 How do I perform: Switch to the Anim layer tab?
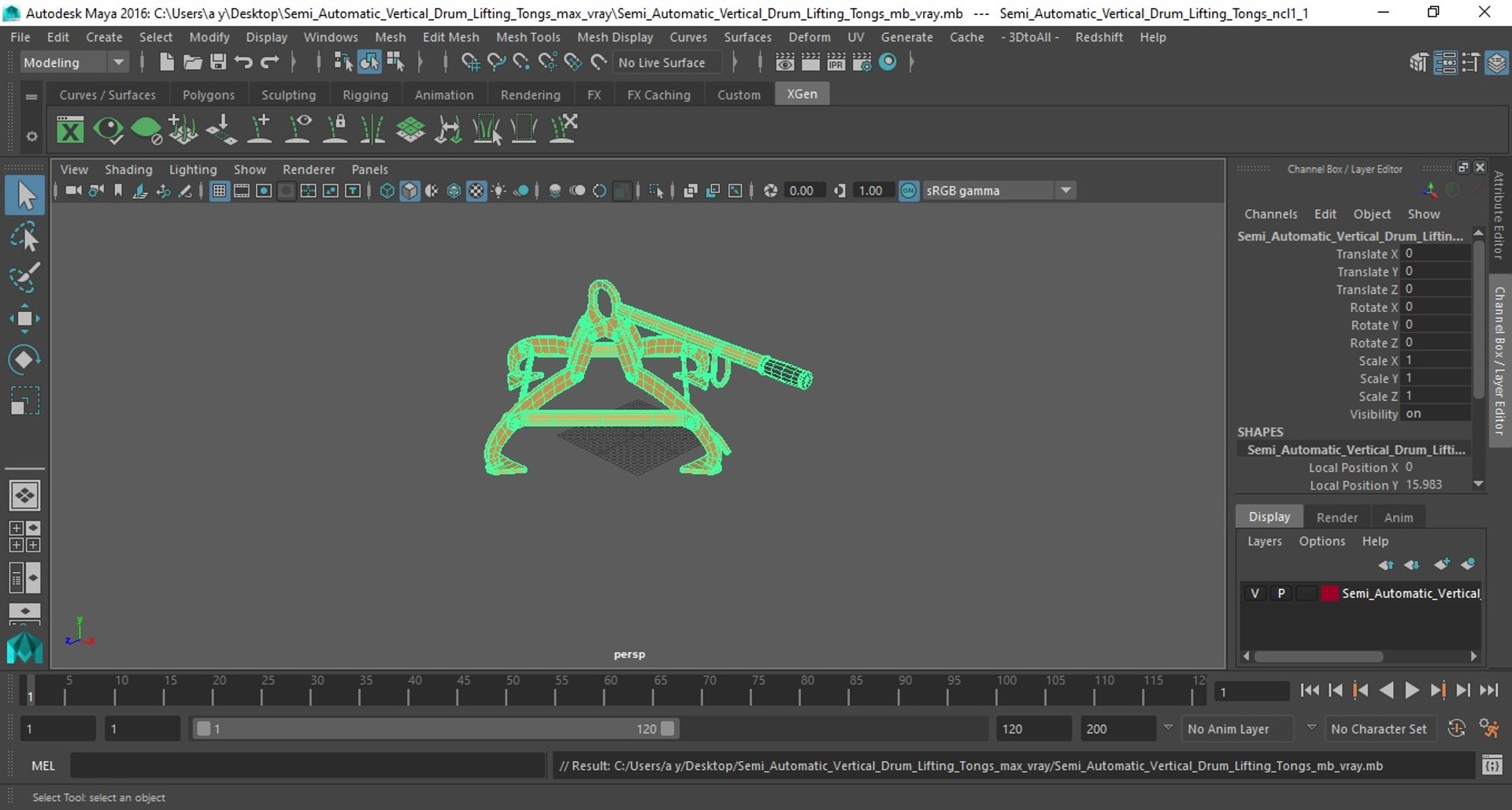point(1399,518)
